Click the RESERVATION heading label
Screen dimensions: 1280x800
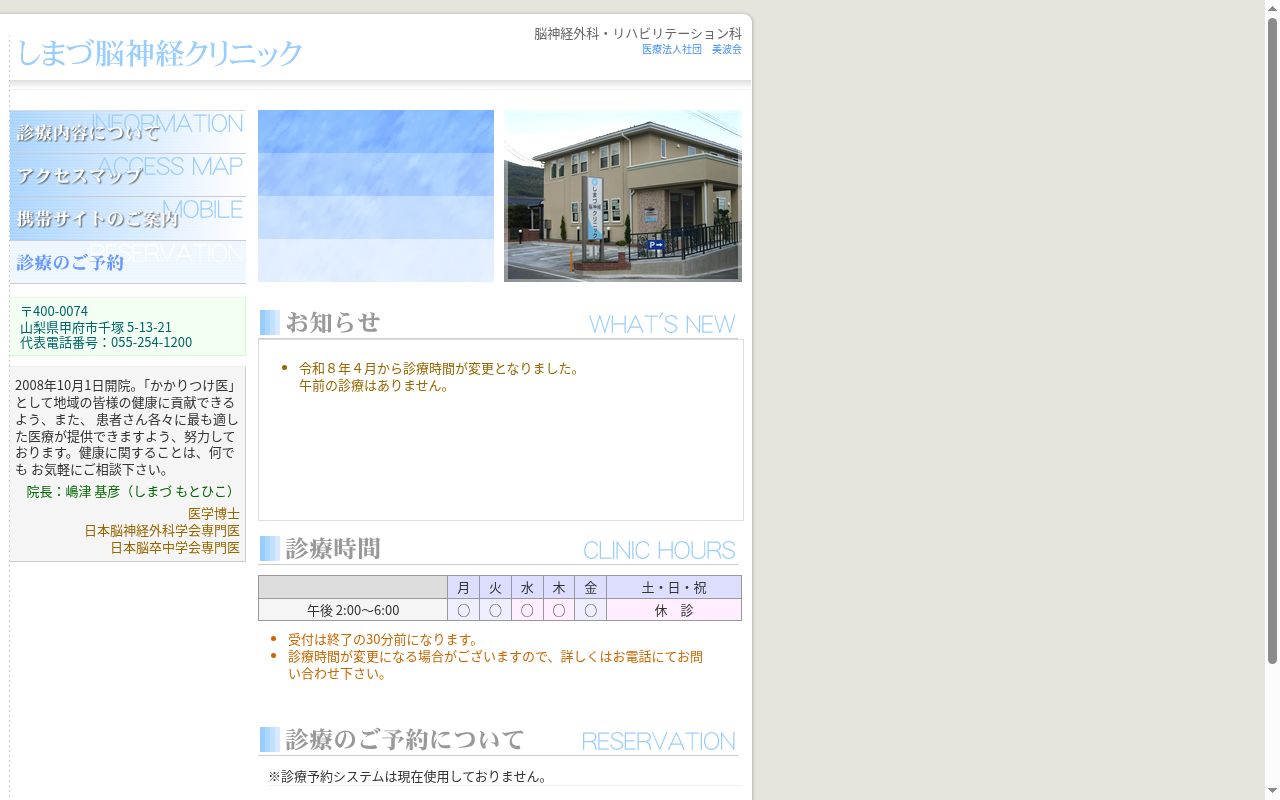click(x=658, y=741)
